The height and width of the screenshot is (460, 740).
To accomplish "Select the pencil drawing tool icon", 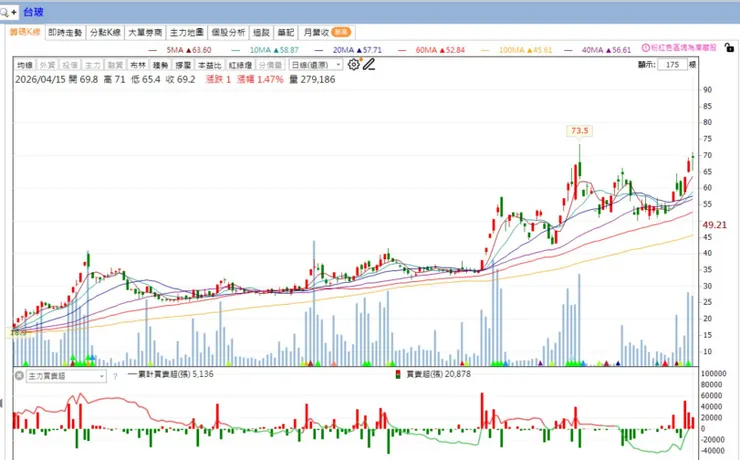I will (x=369, y=65).
